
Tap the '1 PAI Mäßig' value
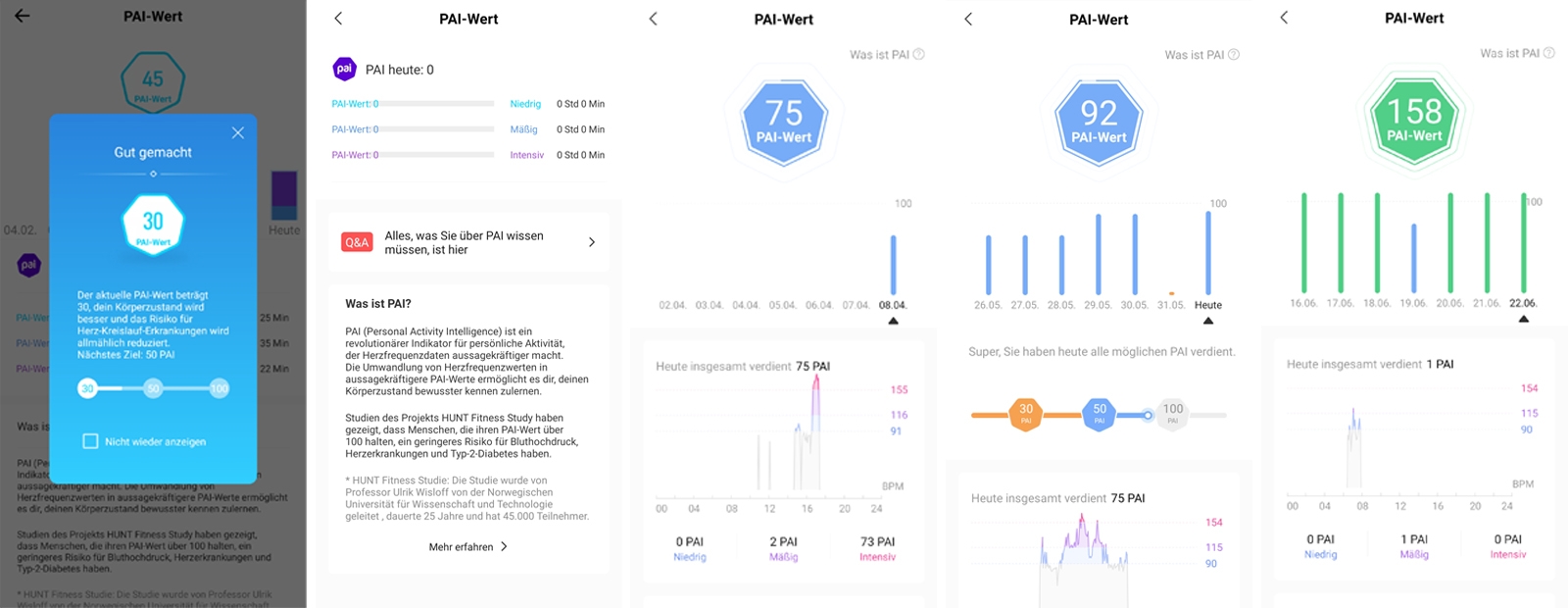tap(1414, 546)
